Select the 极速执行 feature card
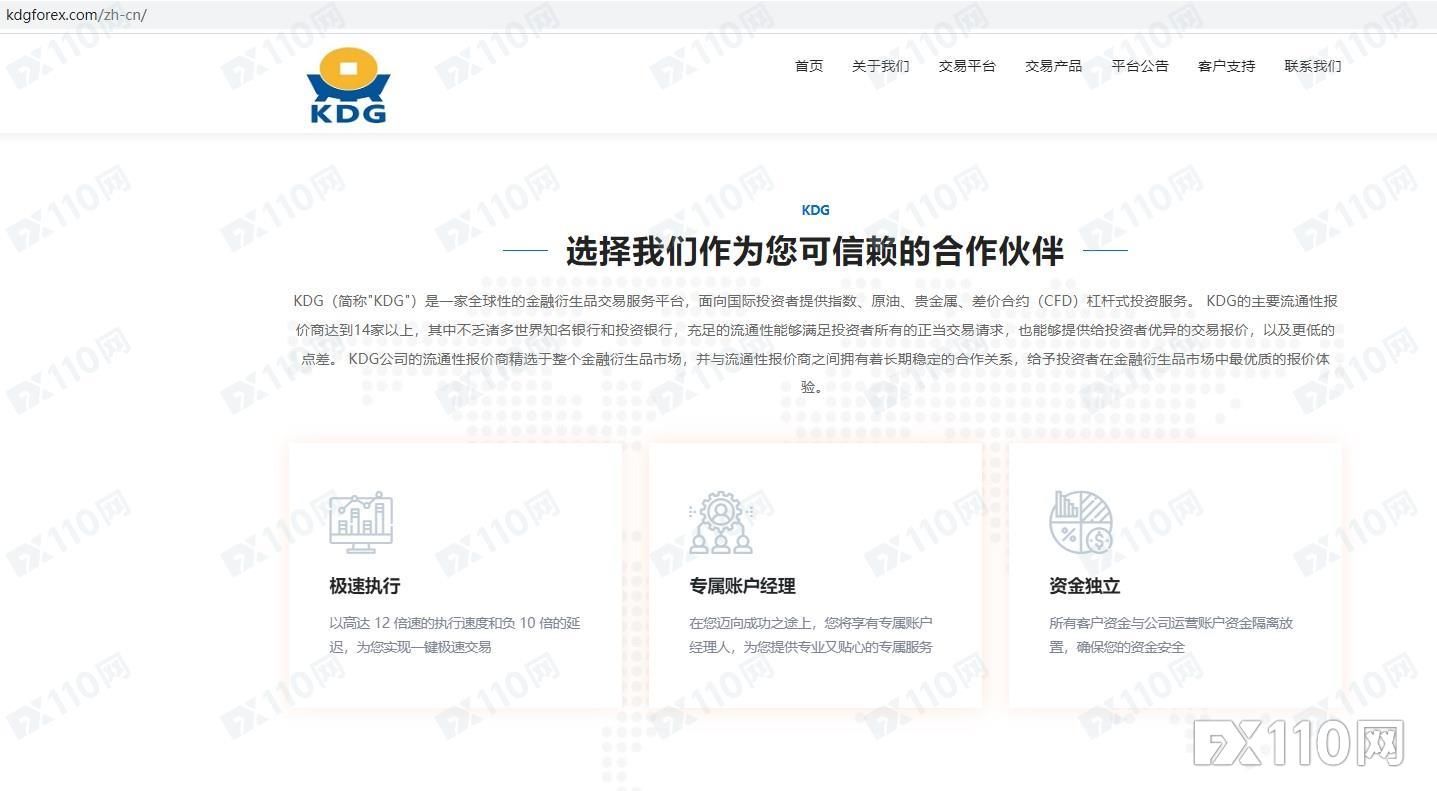The image size is (1437, 791). tap(456, 575)
